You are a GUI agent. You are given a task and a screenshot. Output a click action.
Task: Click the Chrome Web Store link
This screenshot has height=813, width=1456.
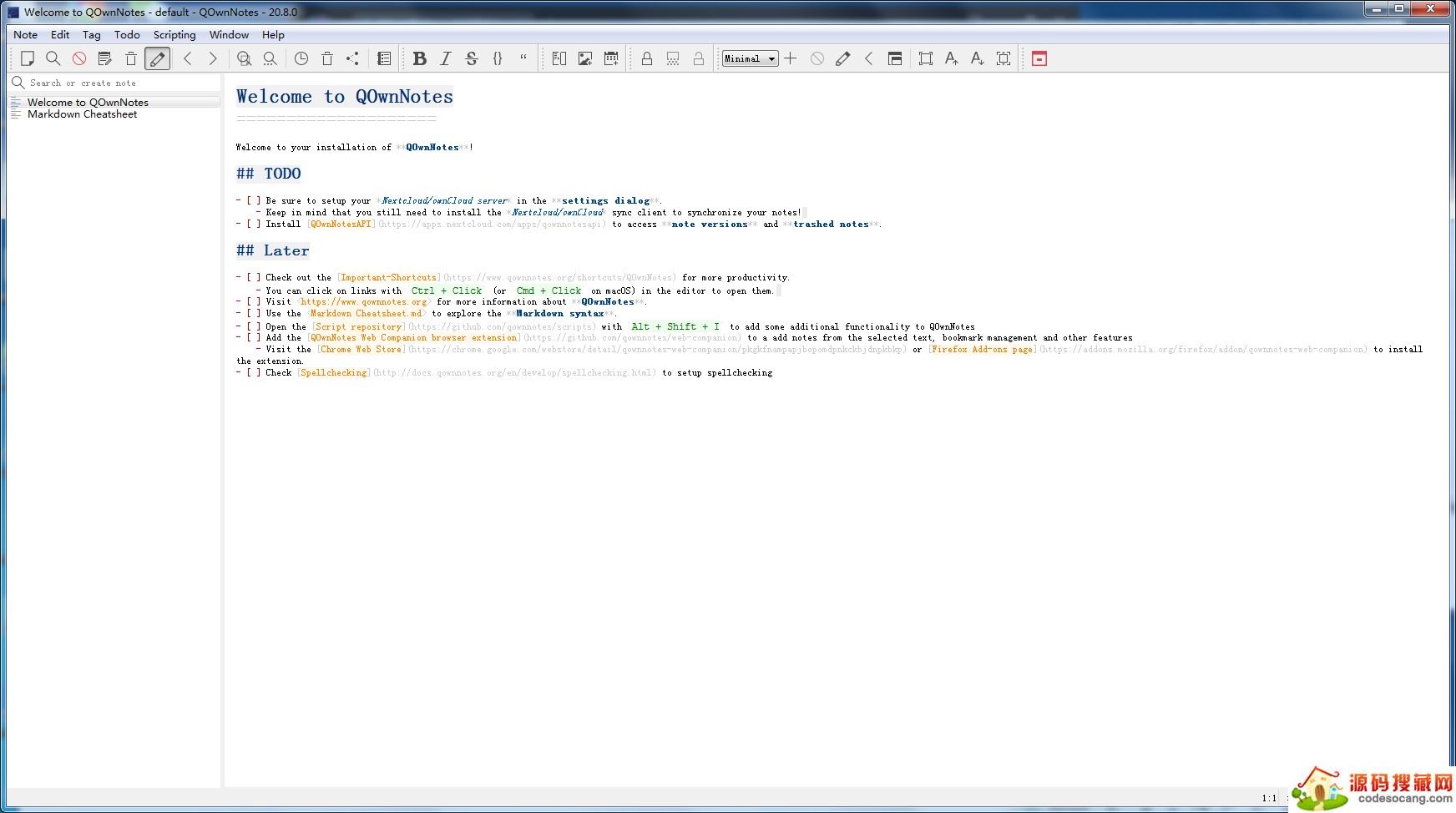pos(361,349)
